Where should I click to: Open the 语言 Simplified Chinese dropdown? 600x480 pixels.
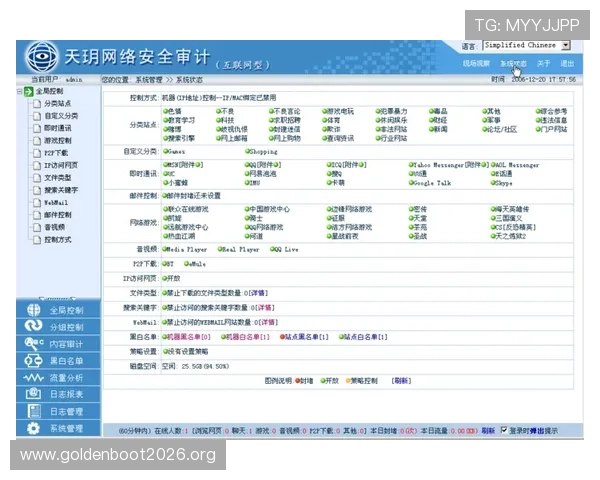pyautogui.click(x=527, y=45)
